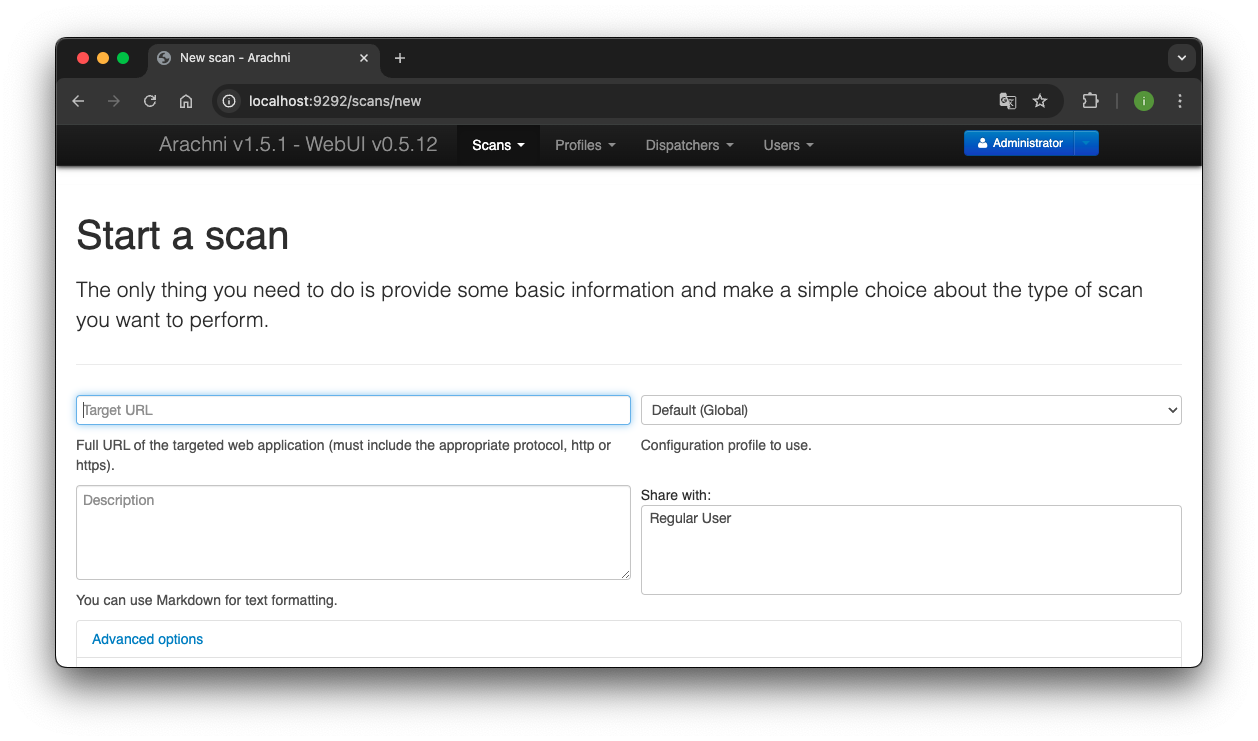
Task: Click the Administrator account button
Action: (1019, 143)
